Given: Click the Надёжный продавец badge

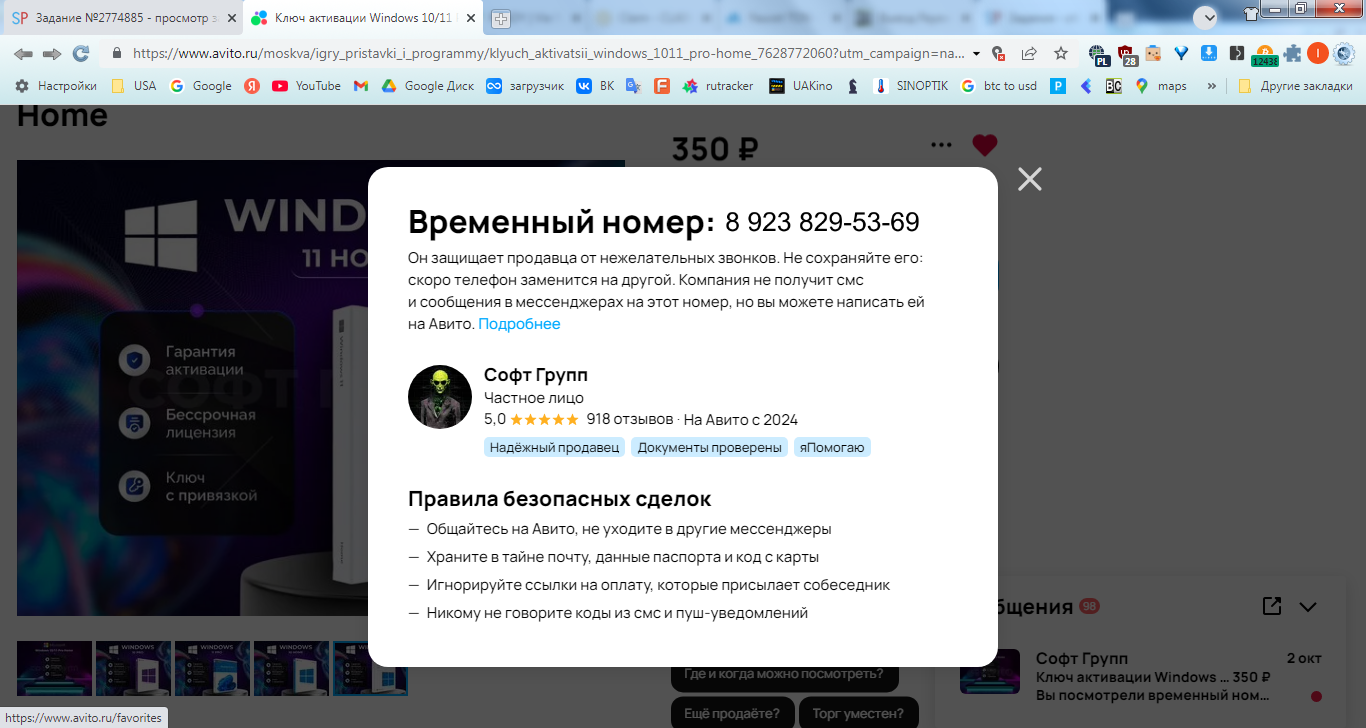Looking at the screenshot, I should pyautogui.click(x=554, y=447).
